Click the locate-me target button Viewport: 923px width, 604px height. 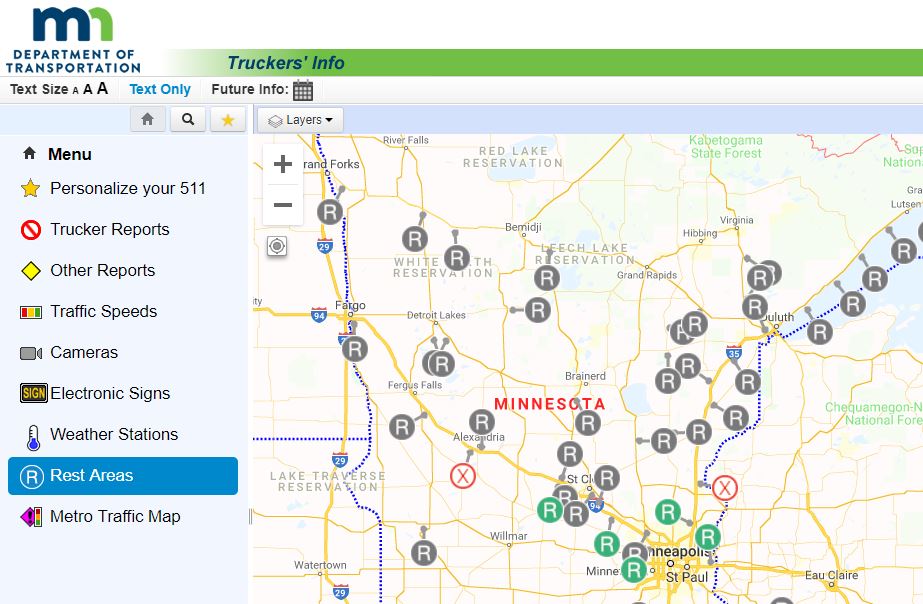pos(277,246)
